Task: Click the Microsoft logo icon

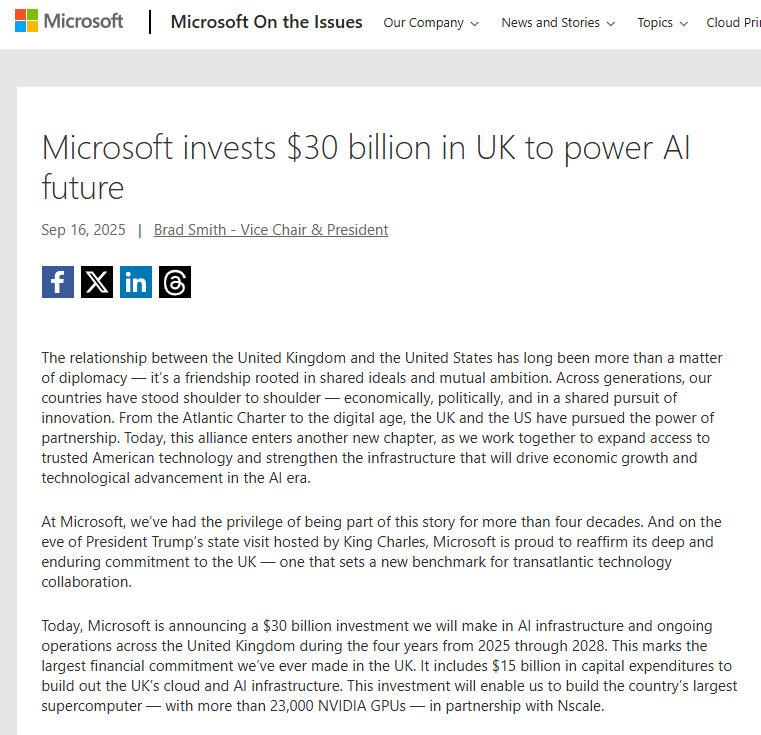Action: pos(26,21)
